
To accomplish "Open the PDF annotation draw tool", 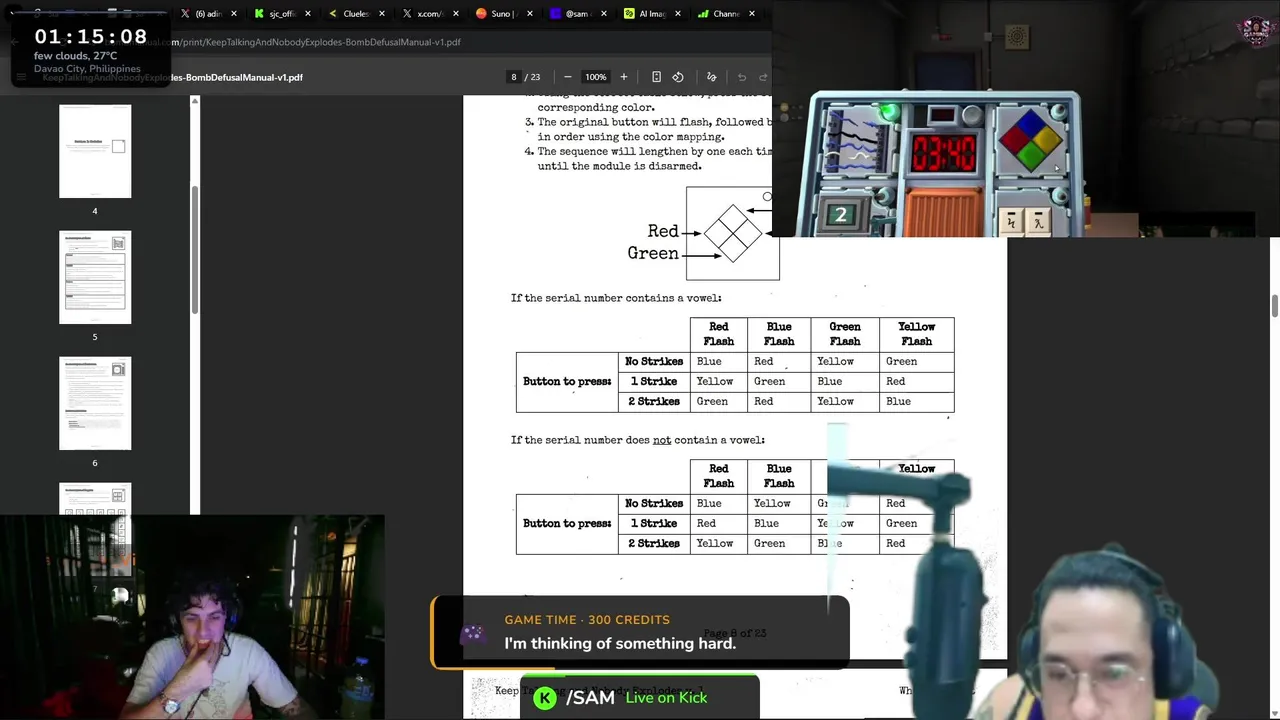I will pos(712,77).
